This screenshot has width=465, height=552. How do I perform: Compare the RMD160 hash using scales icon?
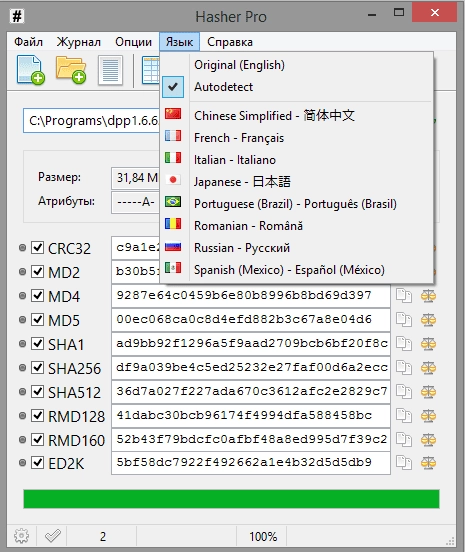[x=428, y=439]
